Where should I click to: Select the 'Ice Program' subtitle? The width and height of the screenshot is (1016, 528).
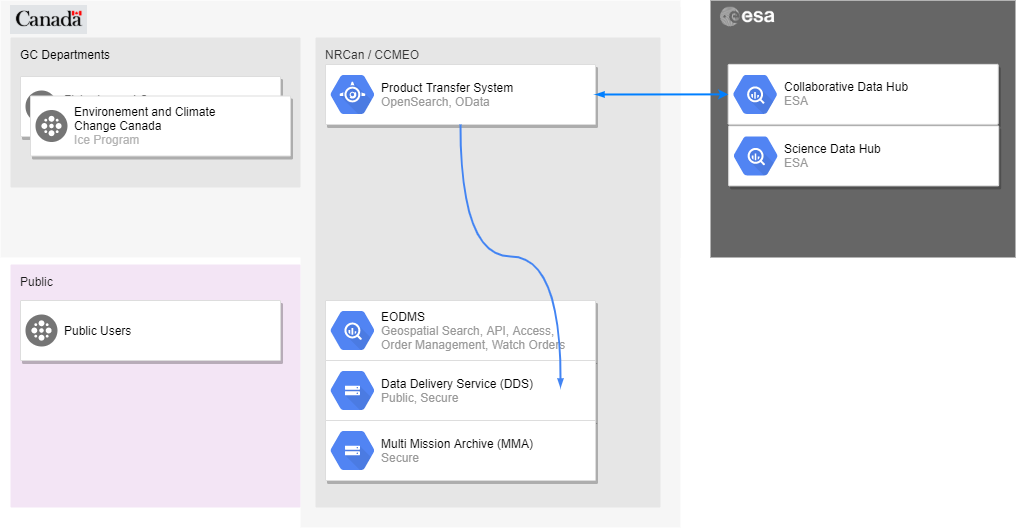[106, 140]
